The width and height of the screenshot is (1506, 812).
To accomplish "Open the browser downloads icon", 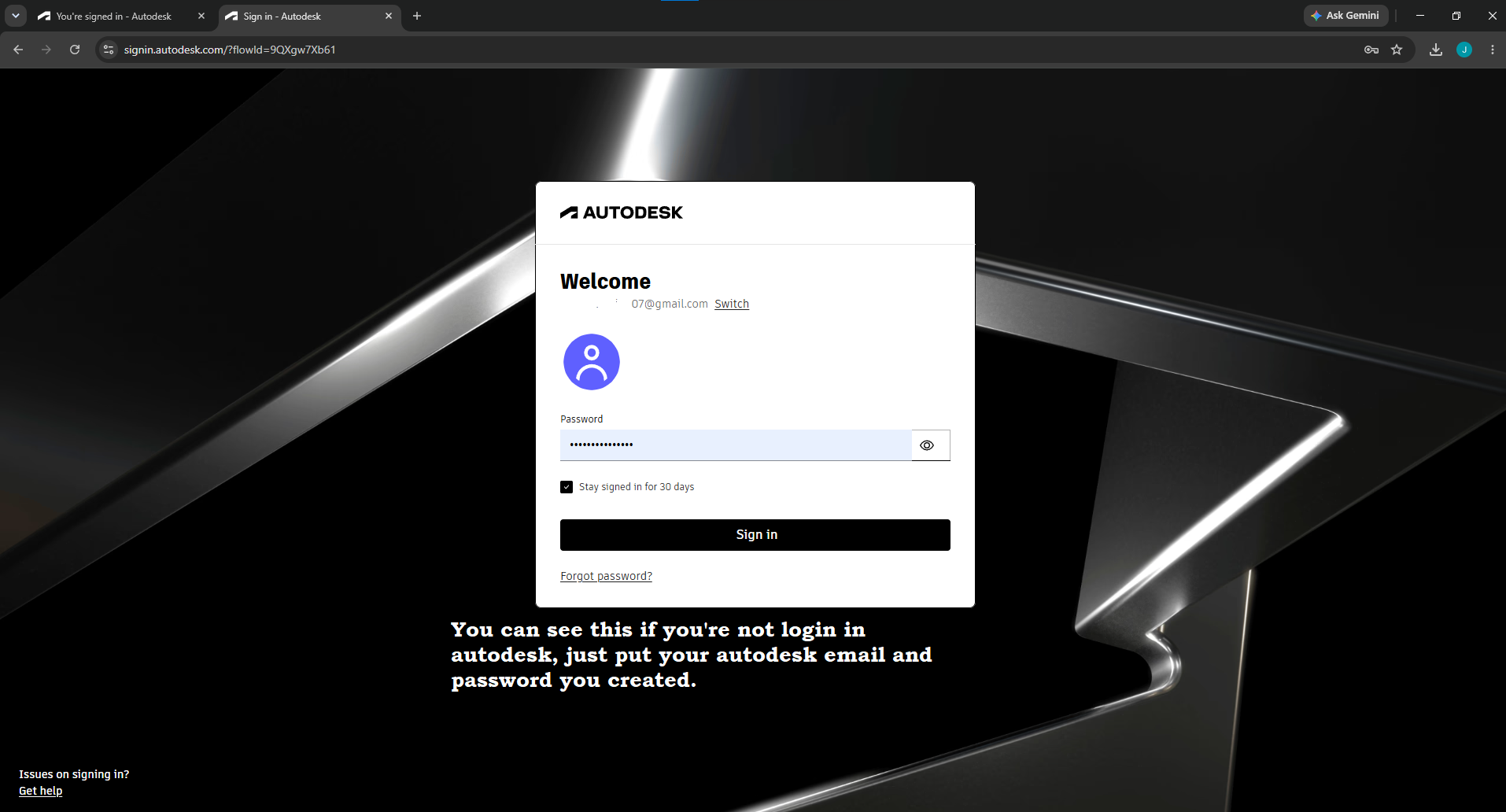I will 1436,50.
